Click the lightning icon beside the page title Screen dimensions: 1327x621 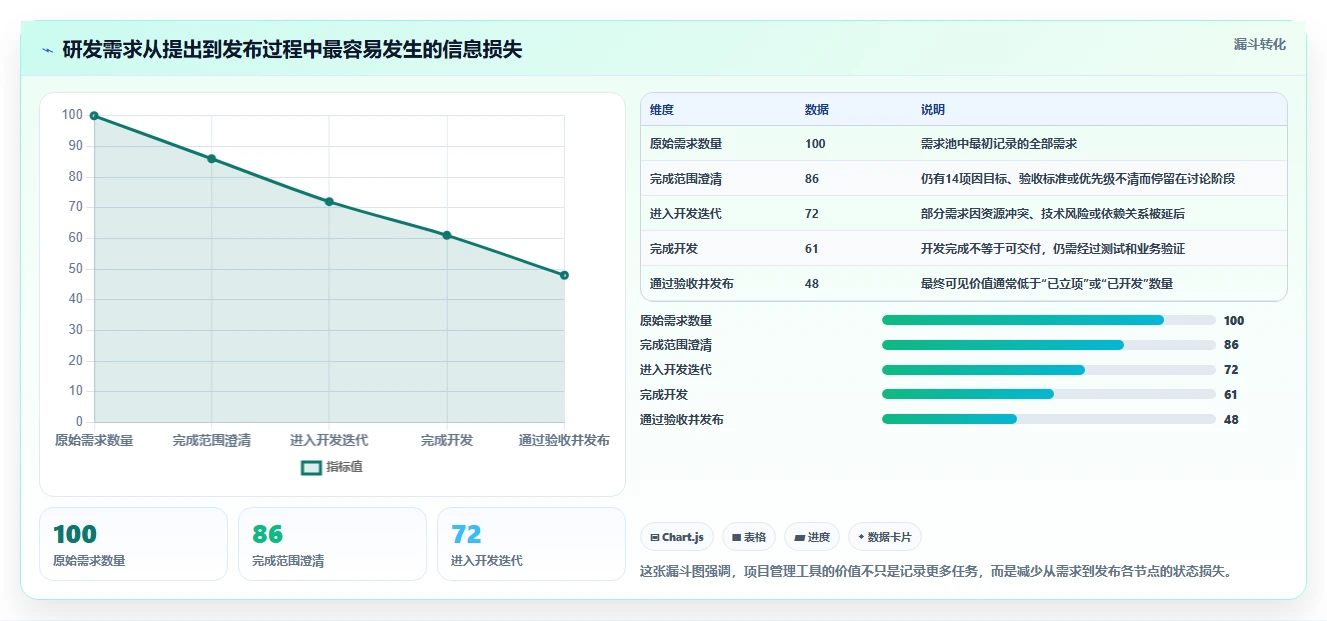point(47,50)
